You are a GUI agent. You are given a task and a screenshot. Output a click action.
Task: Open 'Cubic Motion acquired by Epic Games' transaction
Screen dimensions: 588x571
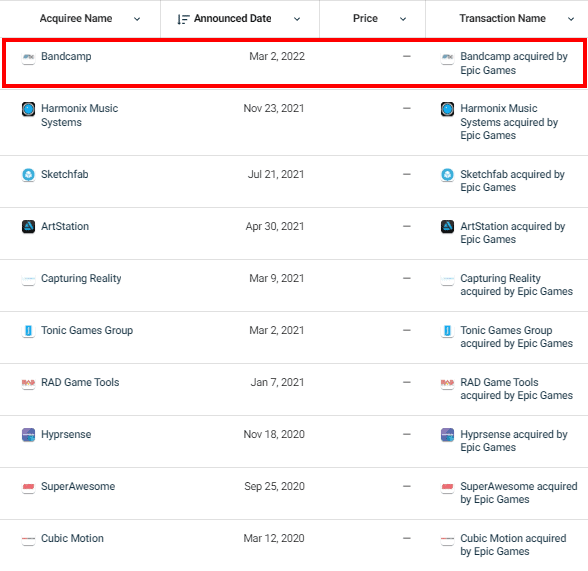click(x=513, y=545)
